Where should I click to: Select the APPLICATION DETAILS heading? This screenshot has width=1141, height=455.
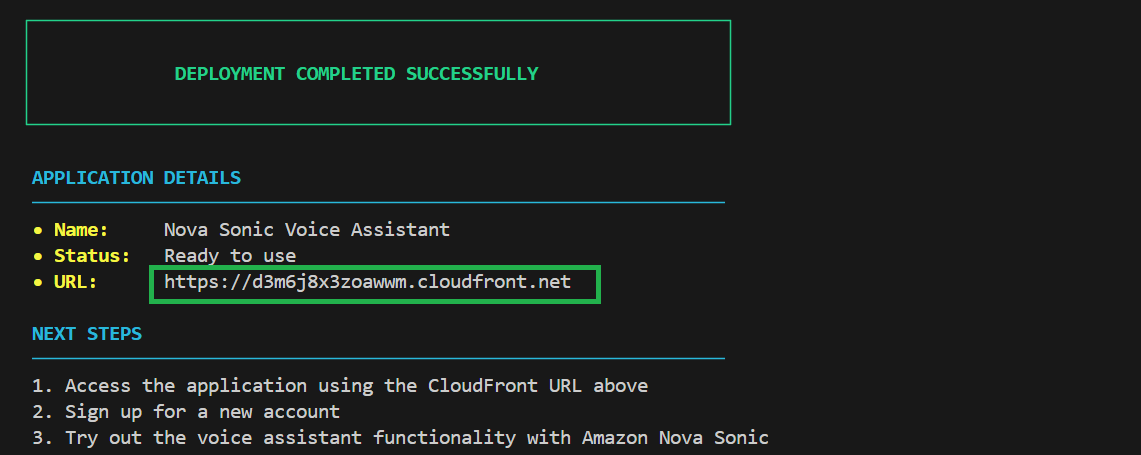(x=136, y=178)
